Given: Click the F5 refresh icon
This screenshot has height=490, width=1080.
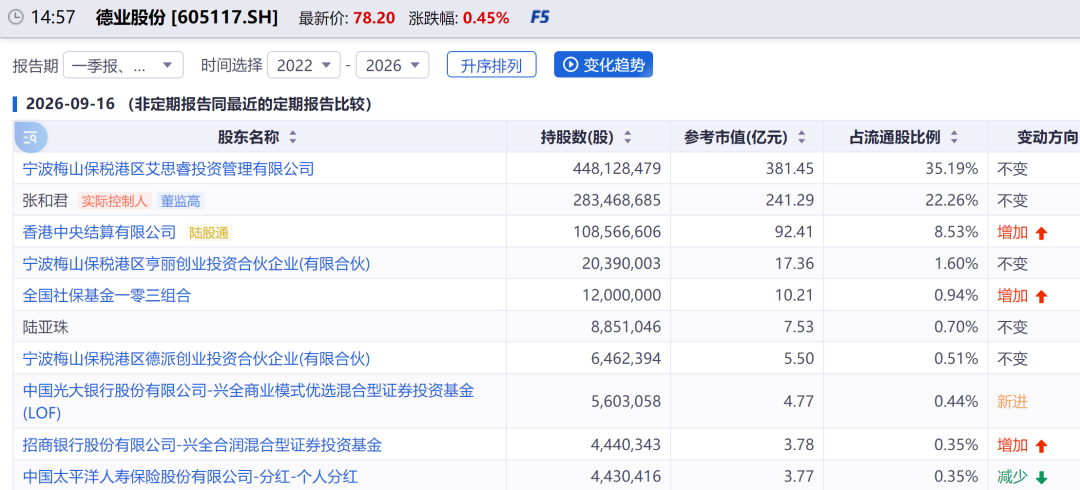Looking at the screenshot, I should (540, 18).
